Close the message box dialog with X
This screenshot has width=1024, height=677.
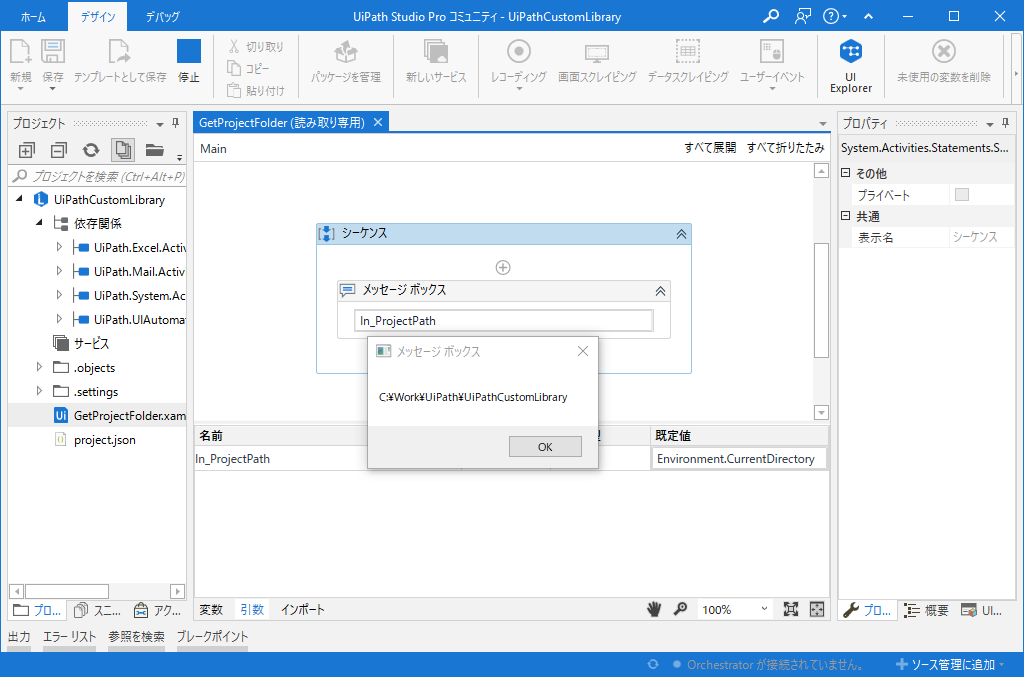click(583, 351)
